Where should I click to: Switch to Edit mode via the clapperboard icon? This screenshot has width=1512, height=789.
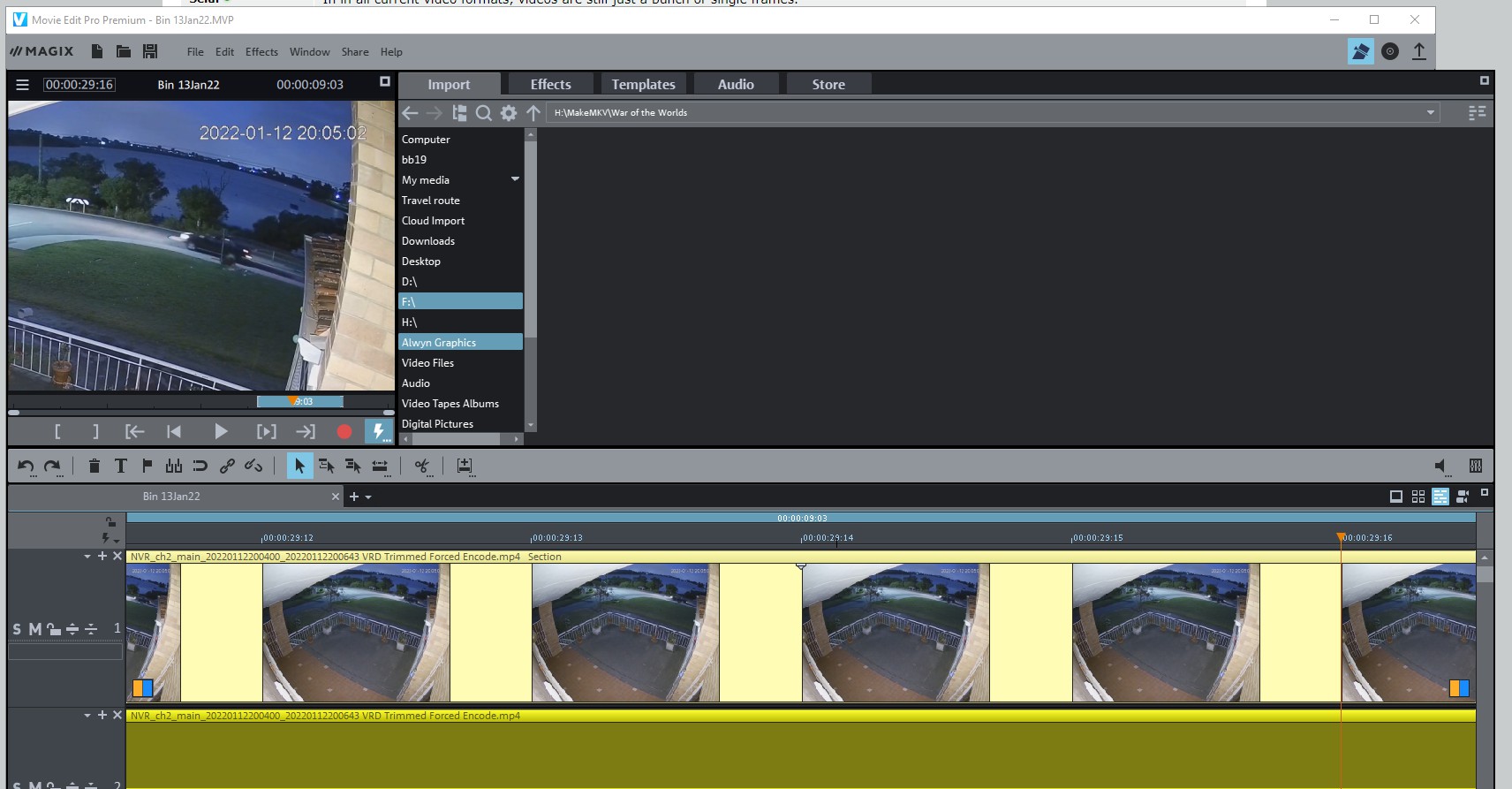tap(1360, 51)
